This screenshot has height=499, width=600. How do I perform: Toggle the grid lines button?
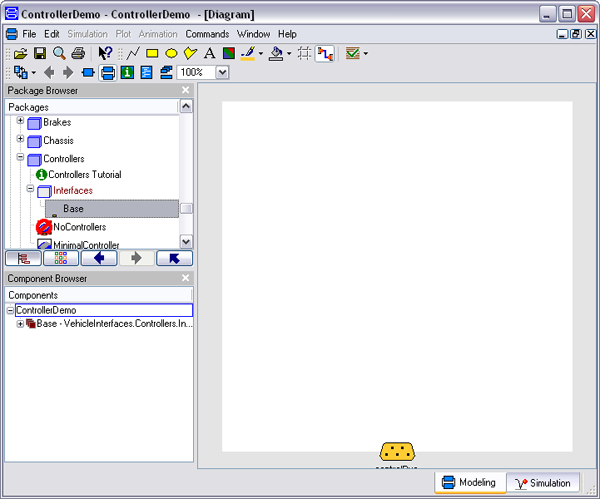pos(303,53)
